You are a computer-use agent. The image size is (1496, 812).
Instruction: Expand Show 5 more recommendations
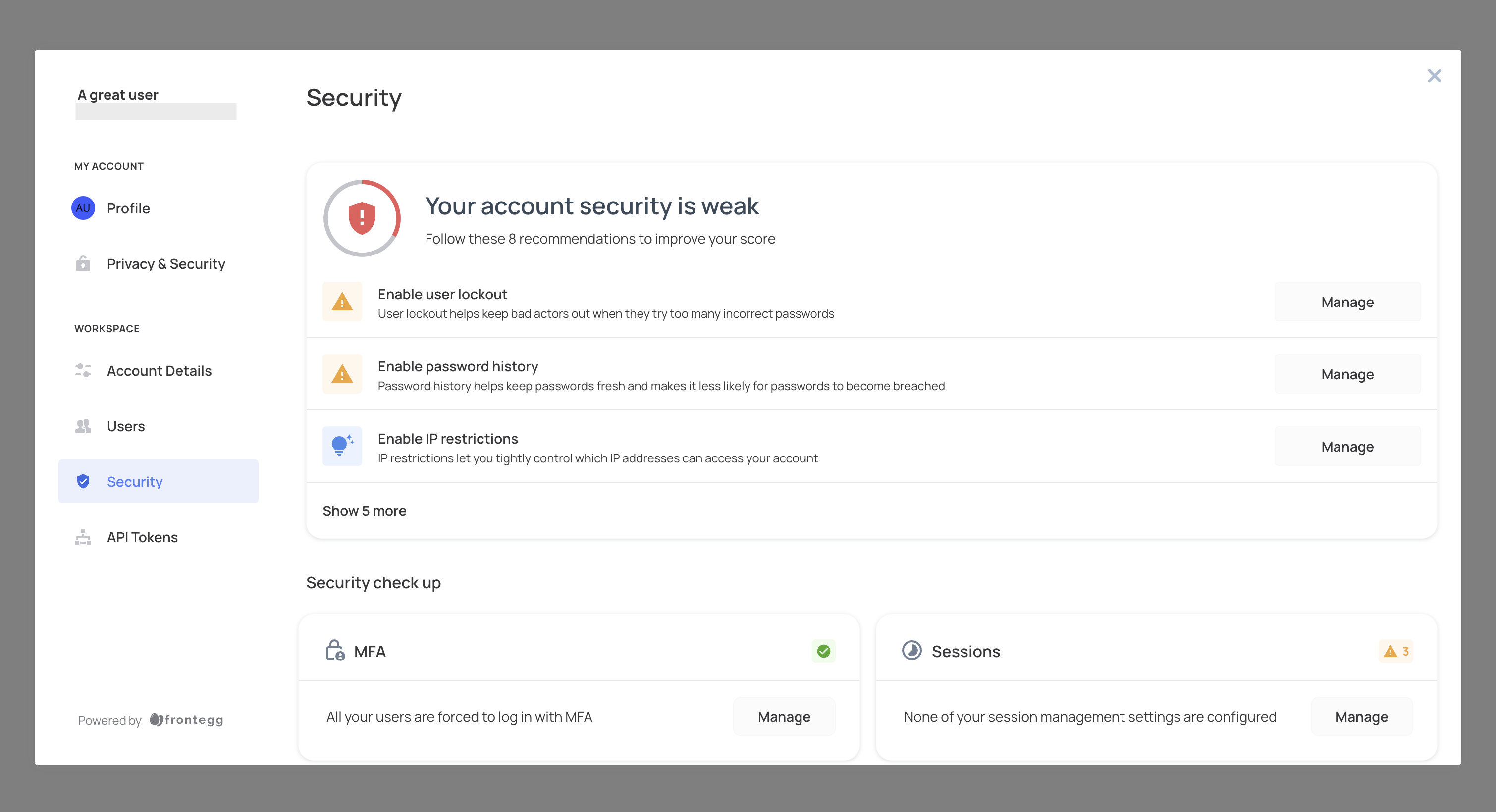click(x=364, y=511)
